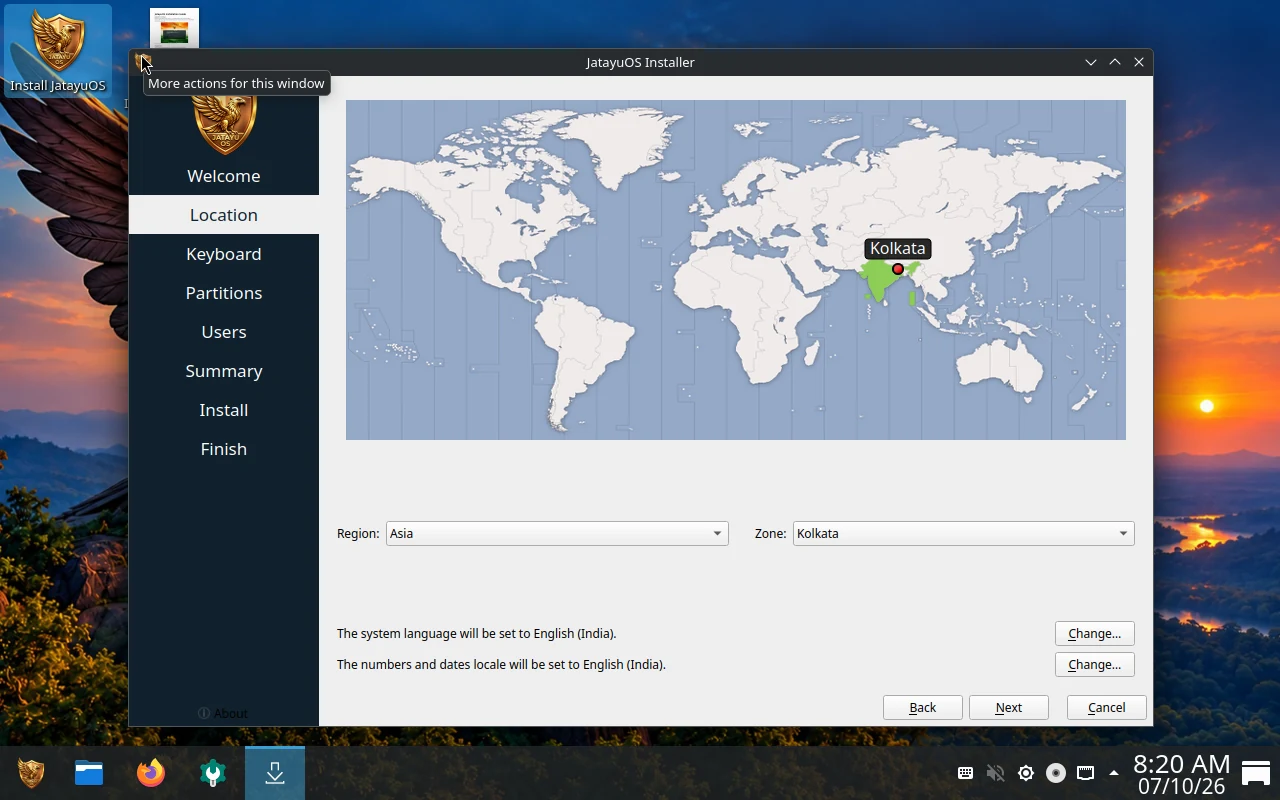Image resolution: width=1280 pixels, height=800 pixels.
Task: Open the window actions menu icon in the installer title bar
Action: pyautogui.click(x=144, y=62)
